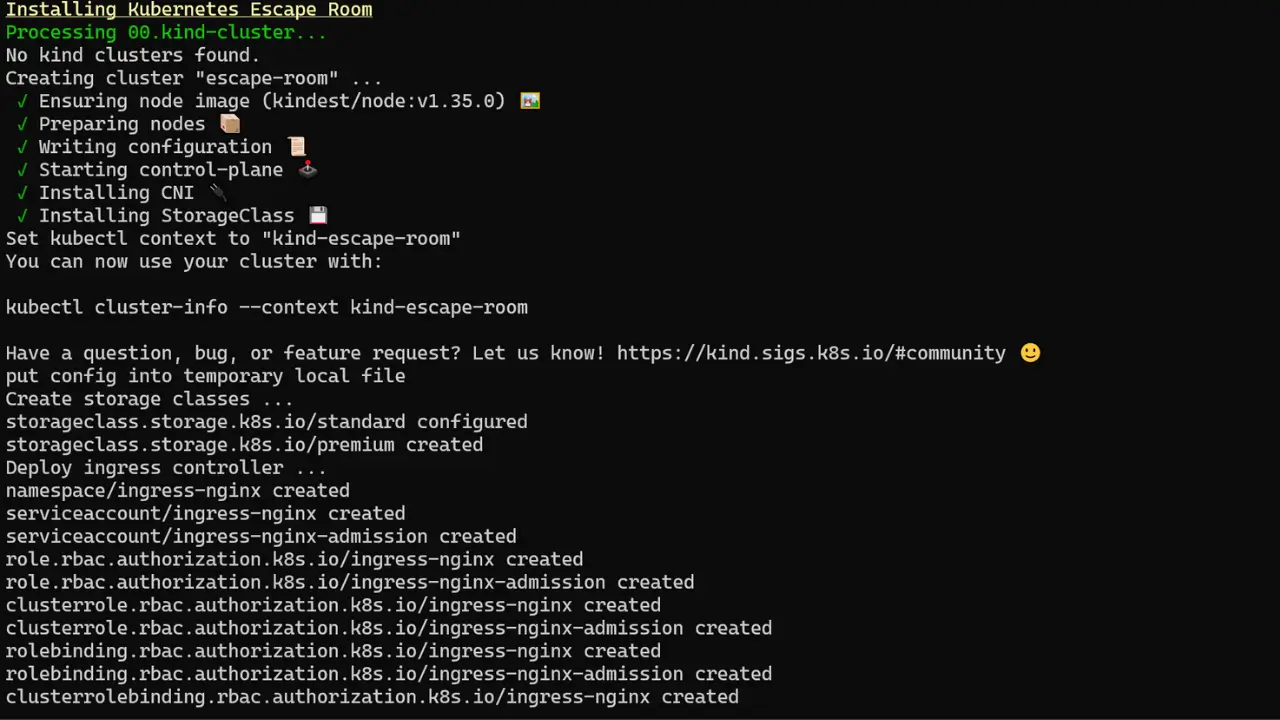Click the "Installing Kubernetes Escape Room" heading
This screenshot has width=1280, height=720.
pyautogui.click(x=189, y=10)
